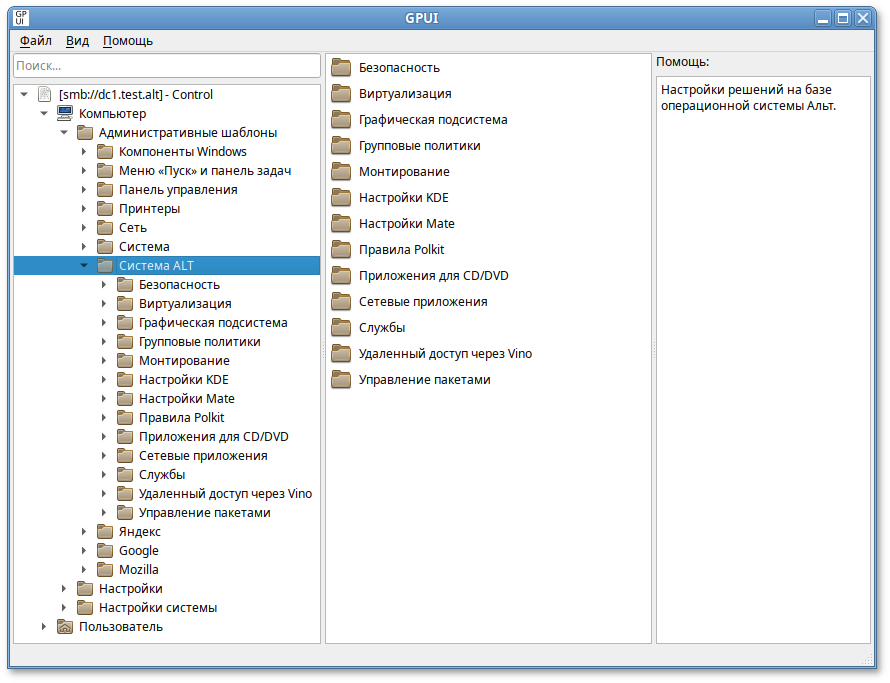The height and width of the screenshot is (683, 890).
Task: Click the Правила Polkit folder icon in center pane
Action: tap(342, 250)
